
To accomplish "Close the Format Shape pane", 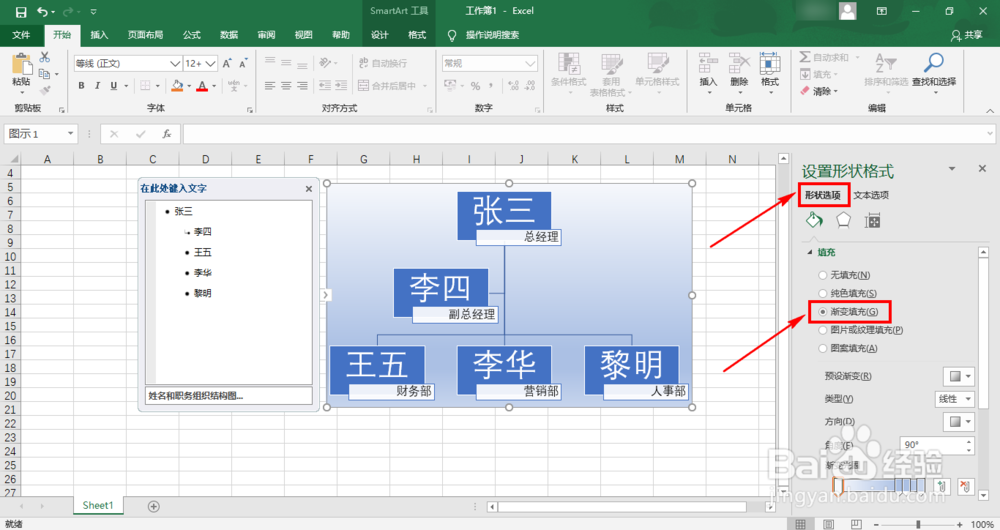I will click(x=982, y=168).
